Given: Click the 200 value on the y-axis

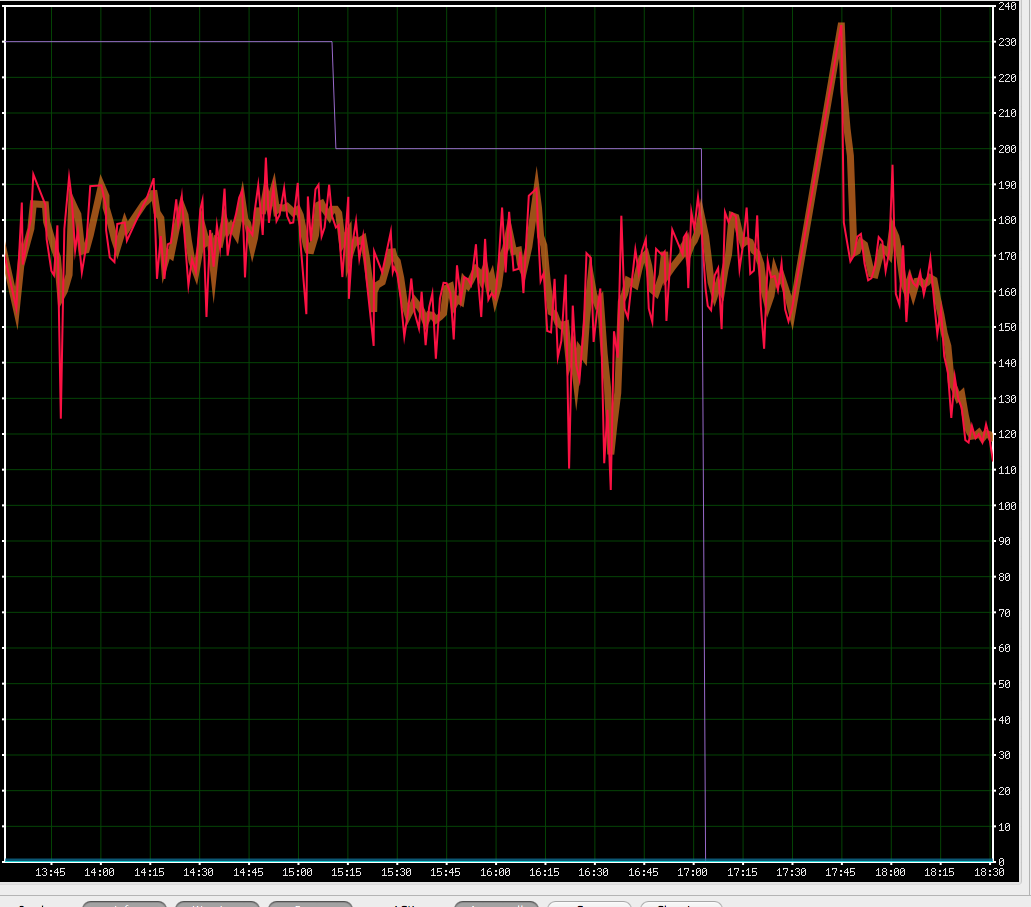Looking at the screenshot, I should click(1007, 149).
